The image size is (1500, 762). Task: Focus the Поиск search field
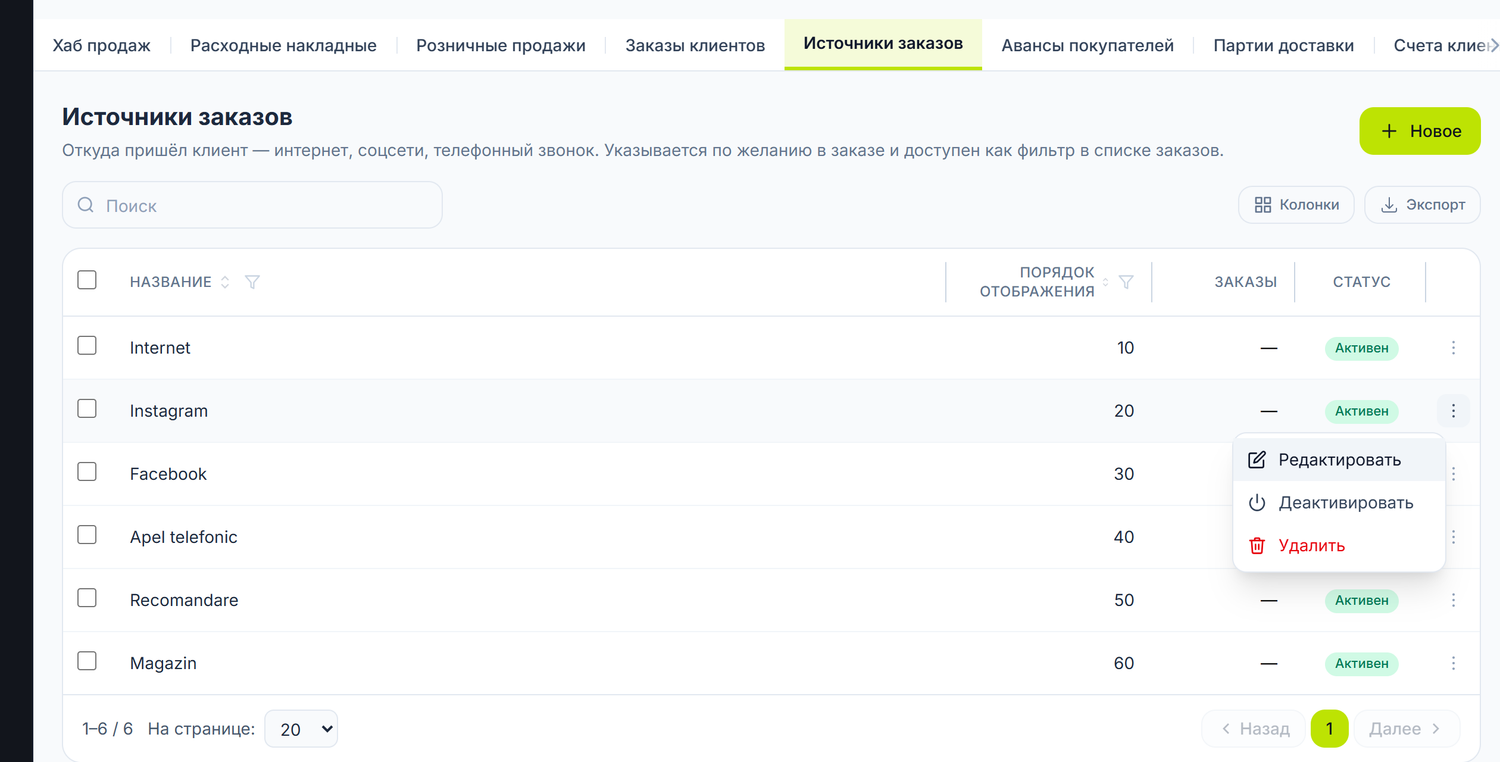click(x=252, y=205)
